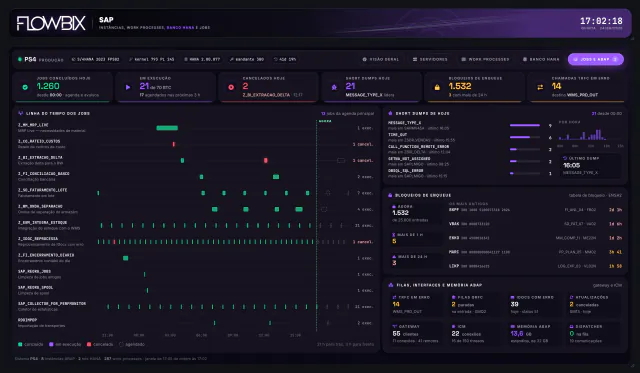Click the 14 tRFC errors value in the KPI card
The image size is (640, 373).
click(x=556, y=86)
